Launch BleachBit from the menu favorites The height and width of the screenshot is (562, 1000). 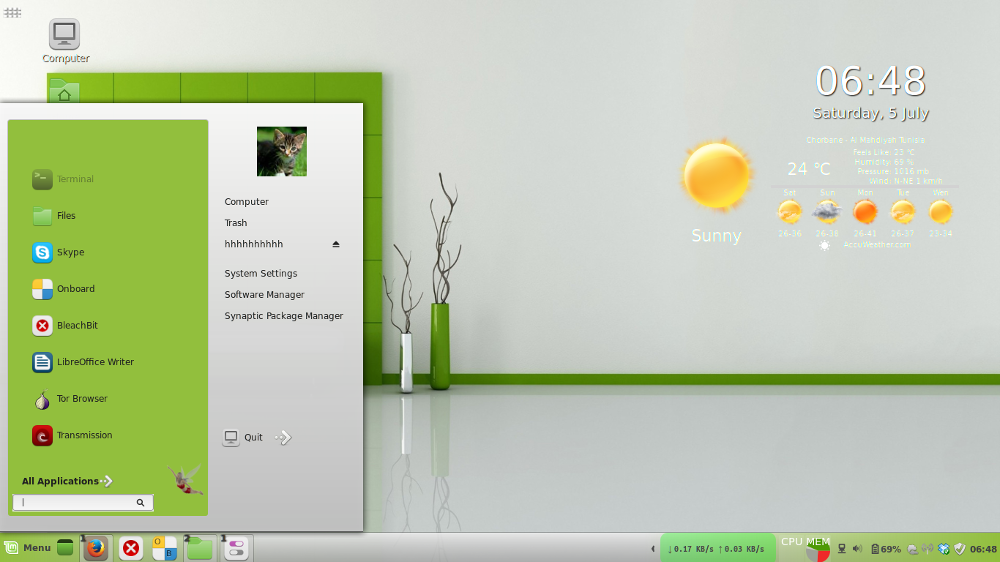[65, 325]
